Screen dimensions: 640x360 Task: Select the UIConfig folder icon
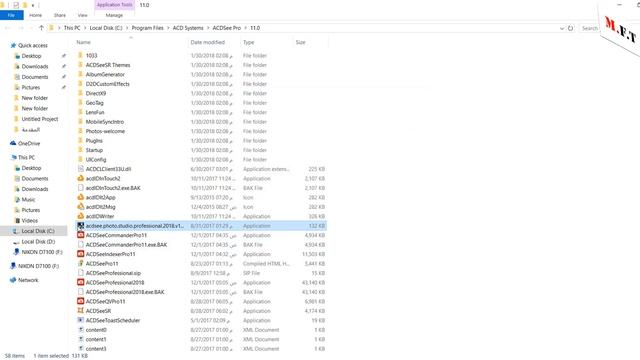pyautogui.click(x=80, y=160)
